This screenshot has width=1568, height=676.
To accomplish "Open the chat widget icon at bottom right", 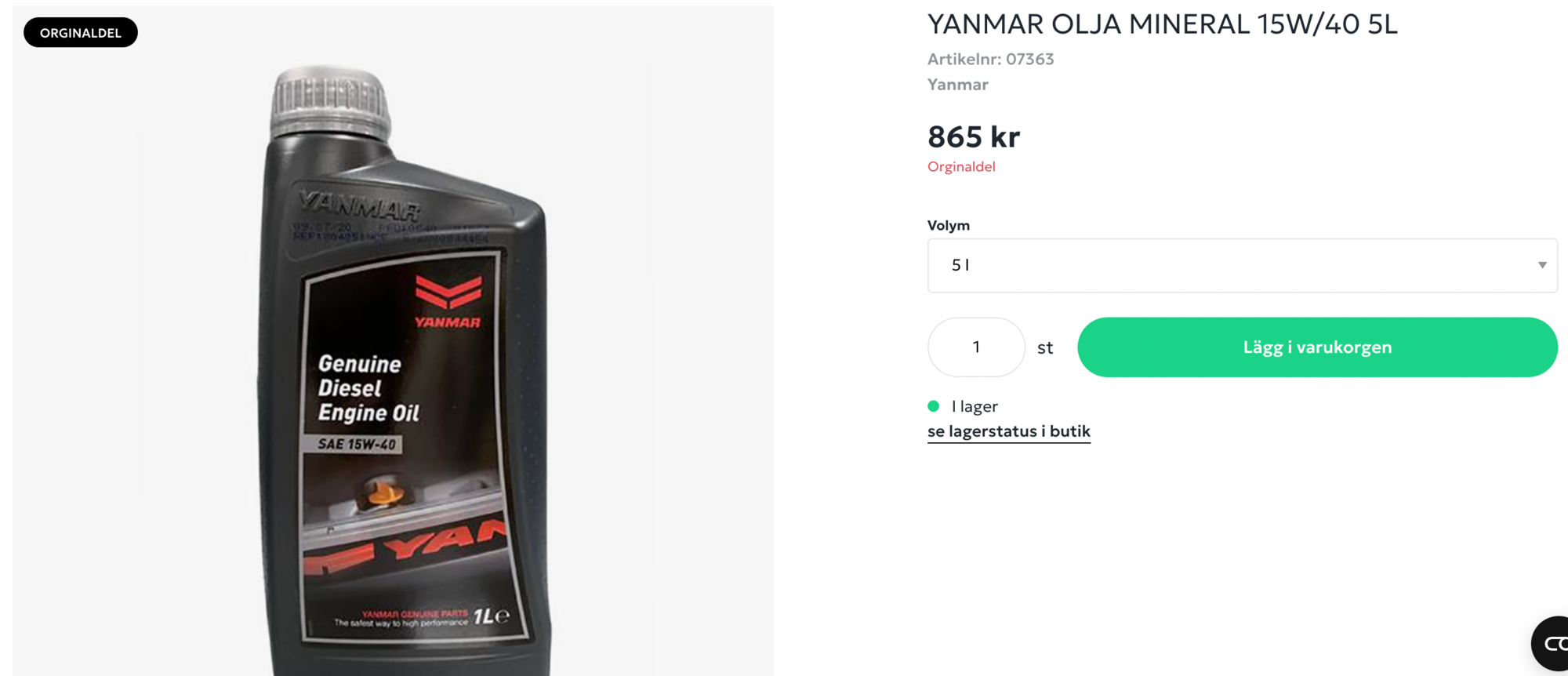I will [1550, 644].
